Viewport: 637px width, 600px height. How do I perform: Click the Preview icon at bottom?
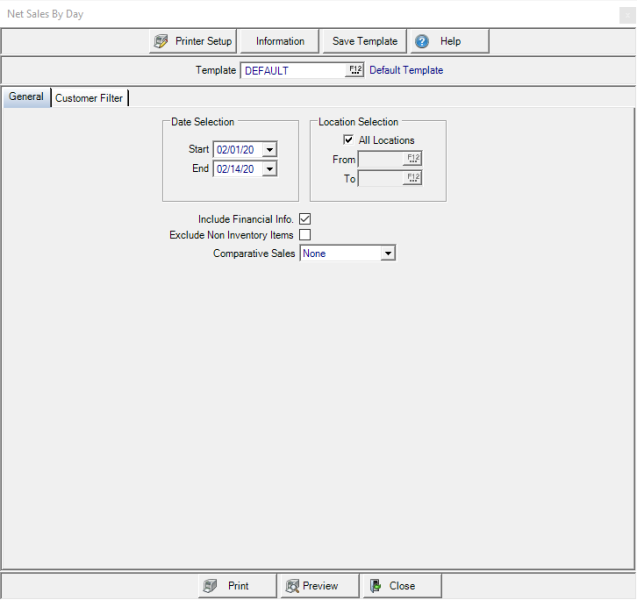point(292,586)
